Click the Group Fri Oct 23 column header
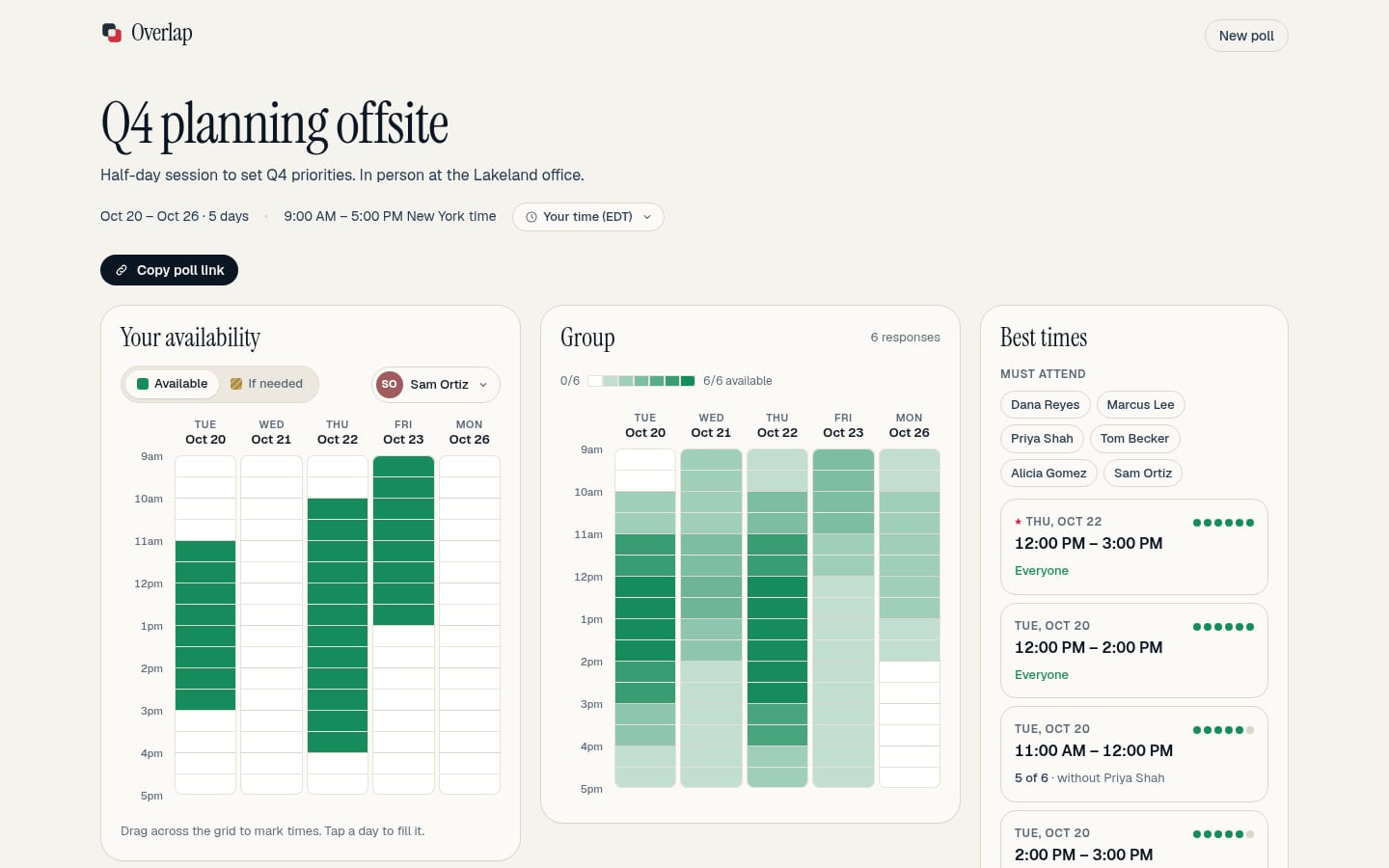Screen dimensions: 1389x868 pyautogui.click(x=843, y=425)
